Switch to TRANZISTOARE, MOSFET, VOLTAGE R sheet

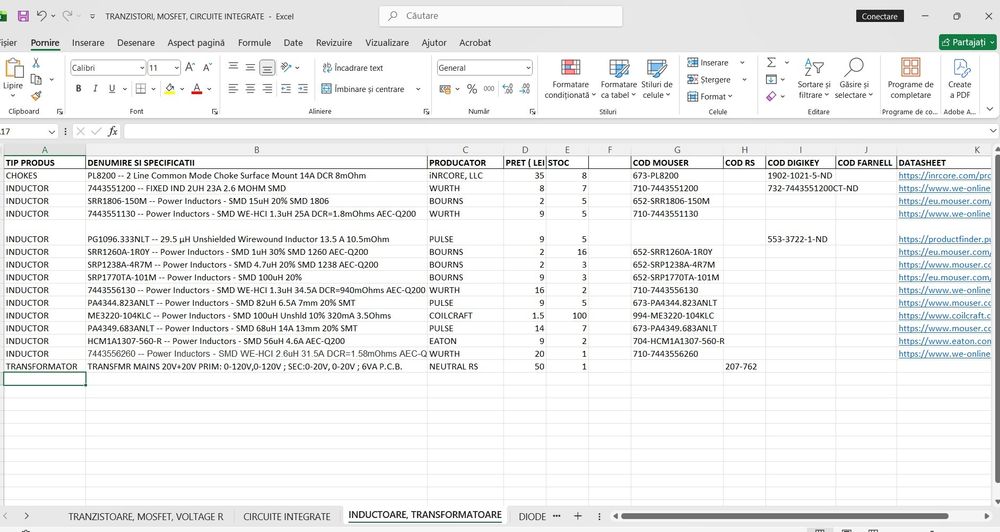(x=146, y=516)
